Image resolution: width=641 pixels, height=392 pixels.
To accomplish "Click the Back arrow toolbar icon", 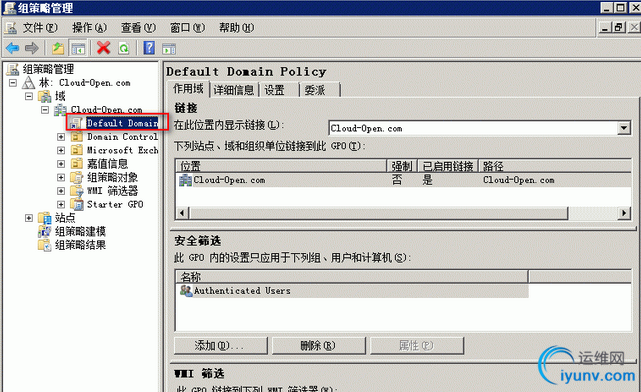I will (x=12, y=48).
